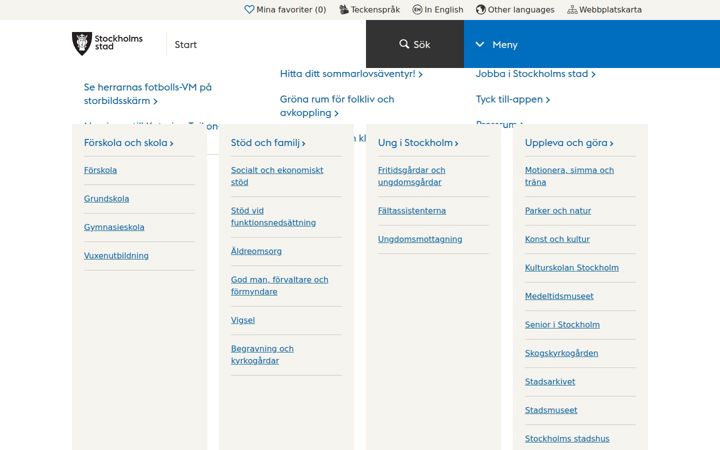Click the magnifying glass Sök icon

click(404, 44)
